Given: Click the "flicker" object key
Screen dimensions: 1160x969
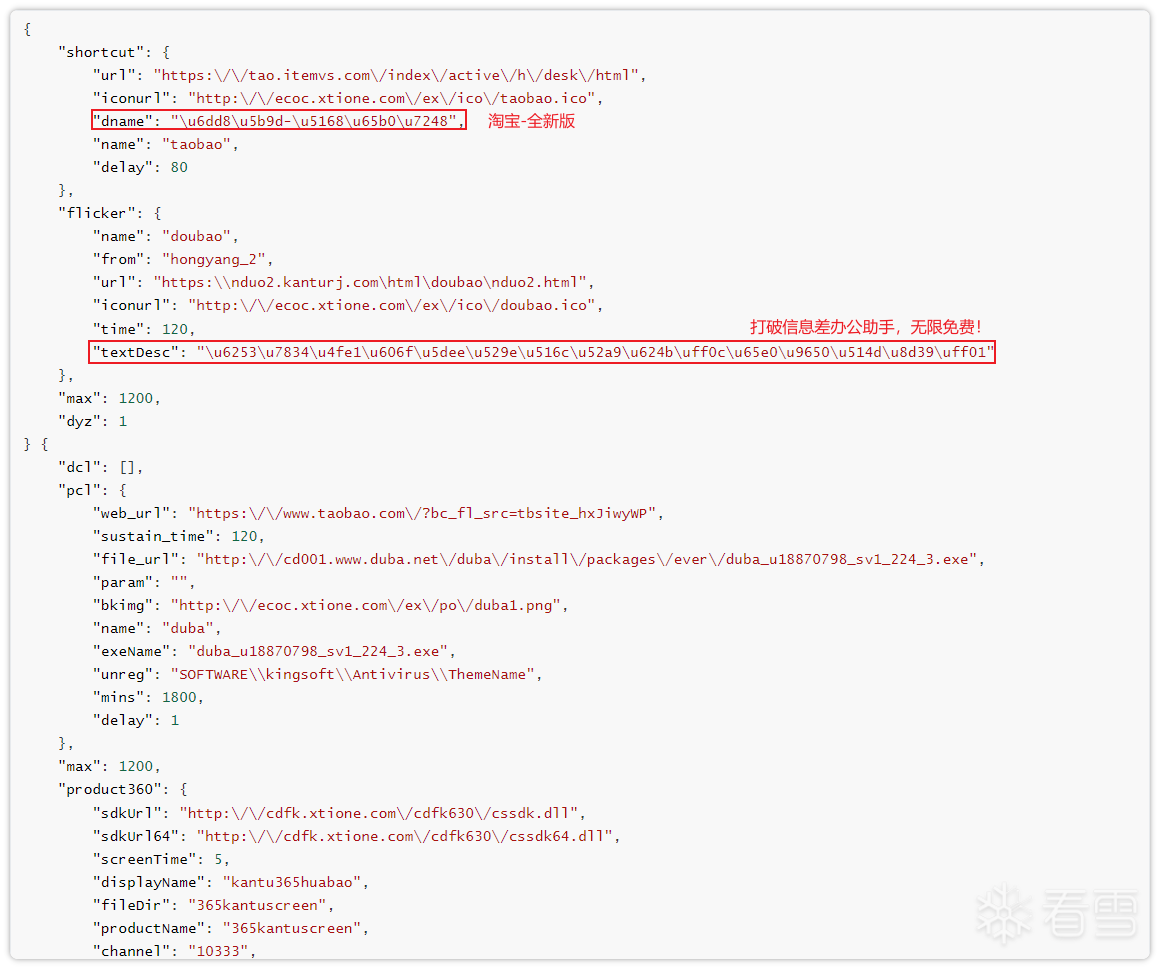Looking at the screenshot, I should point(92,213).
